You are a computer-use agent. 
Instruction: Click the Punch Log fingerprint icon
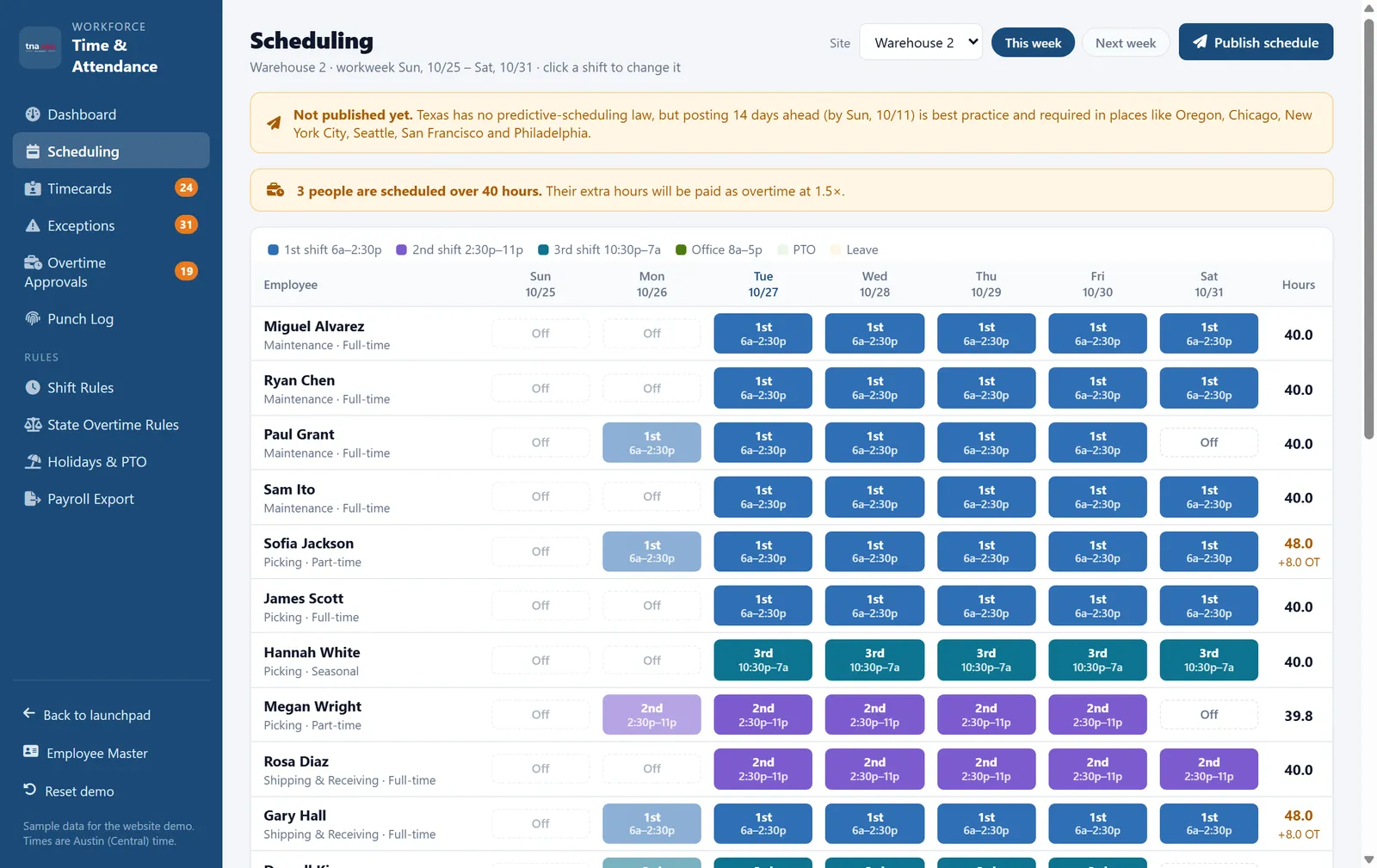tap(33, 318)
